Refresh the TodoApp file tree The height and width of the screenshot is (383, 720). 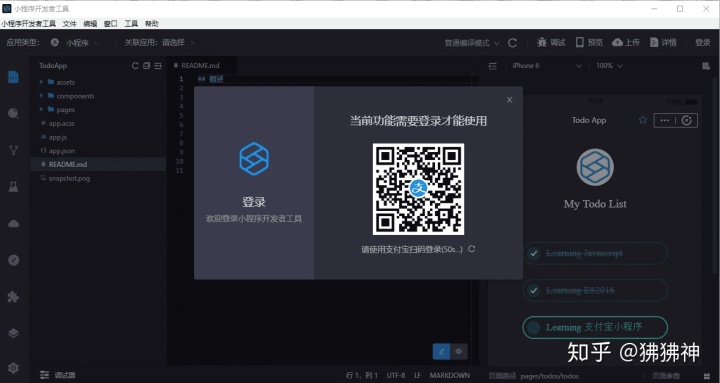135,66
